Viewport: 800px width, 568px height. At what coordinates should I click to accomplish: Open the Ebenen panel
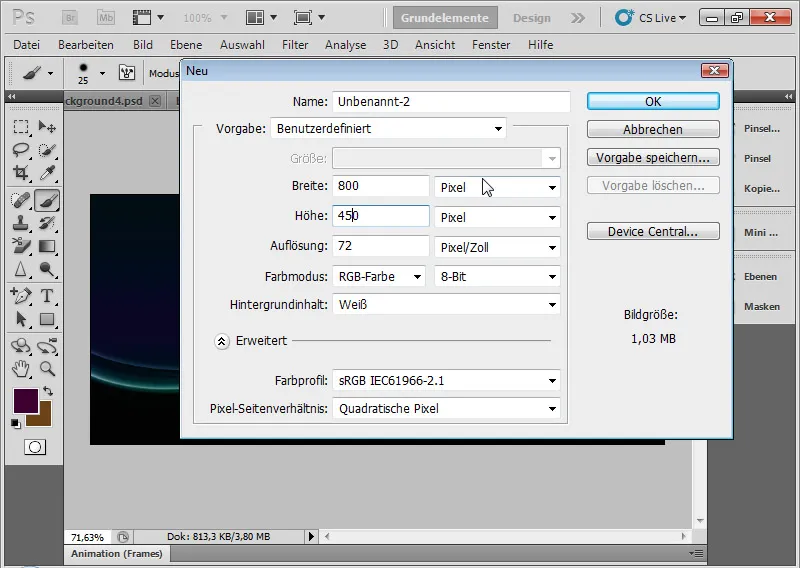pyautogui.click(x=760, y=277)
